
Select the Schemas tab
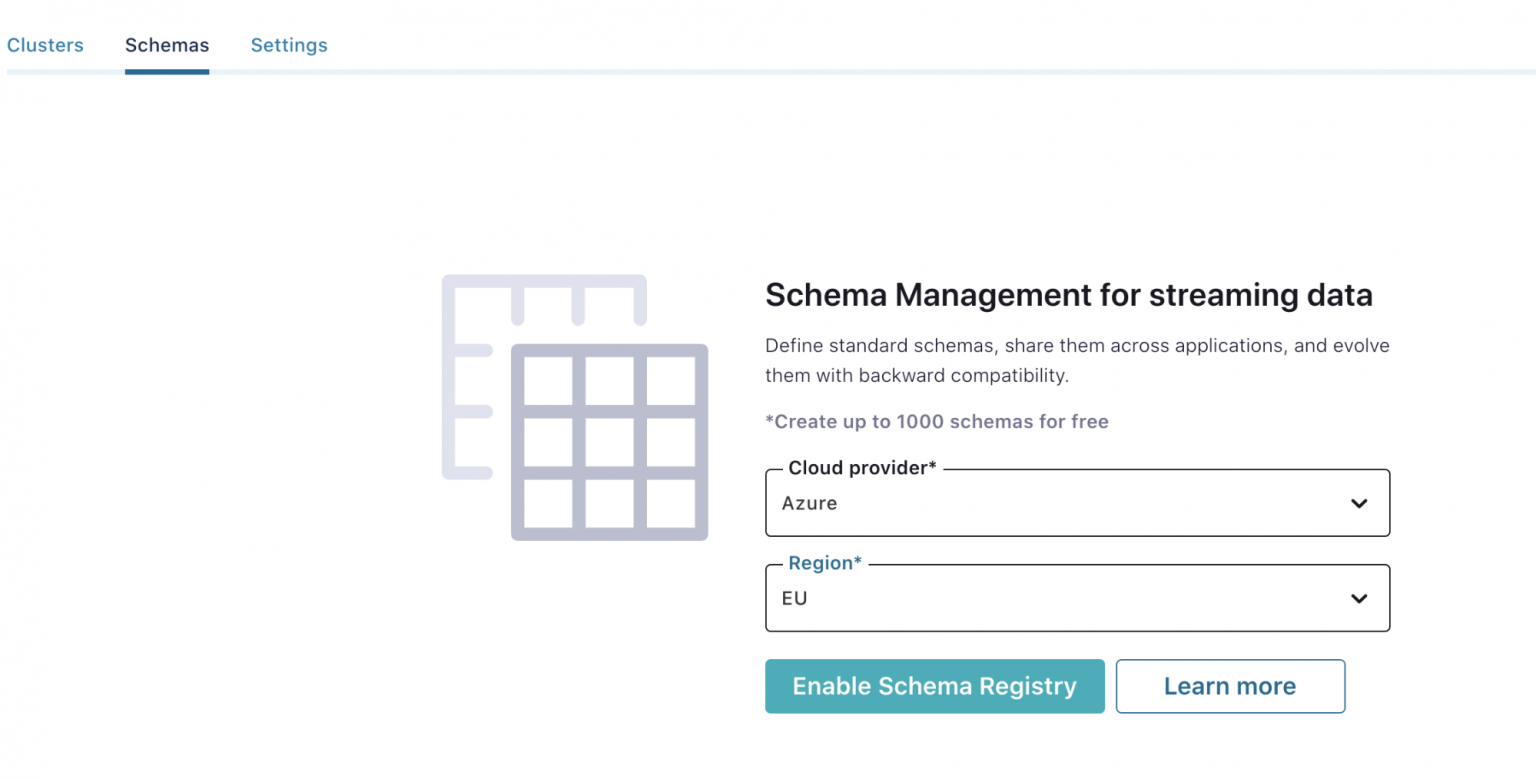(x=167, y=45)
